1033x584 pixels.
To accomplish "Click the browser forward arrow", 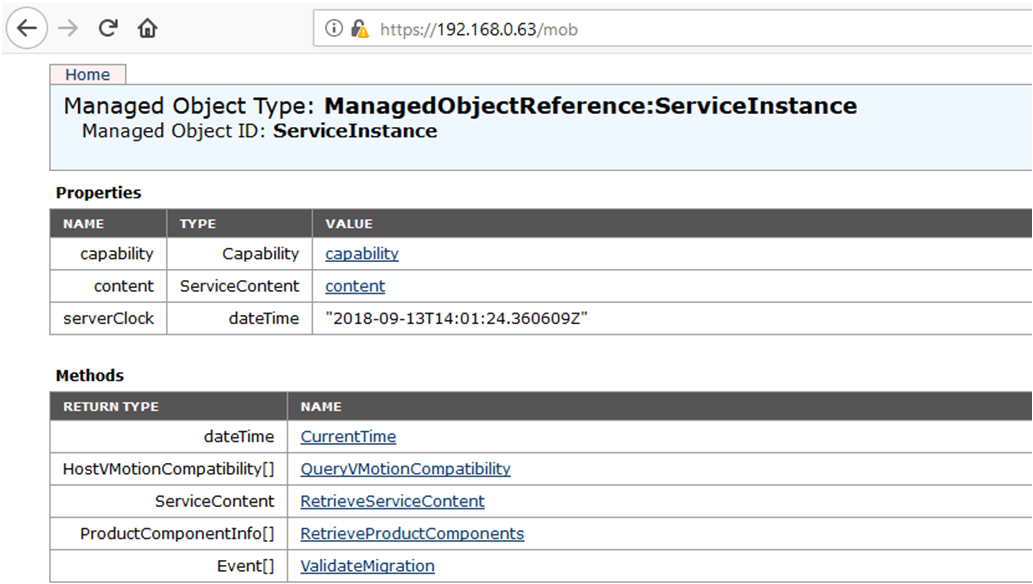I will tap(66, 29).
